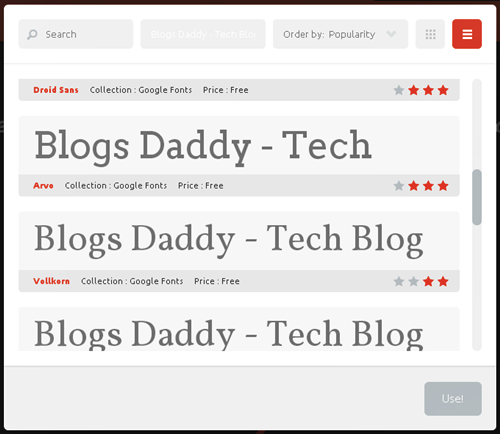Click second star on Droid Sans row
Viewport: 500px width, 434px height.
point(414,90)
